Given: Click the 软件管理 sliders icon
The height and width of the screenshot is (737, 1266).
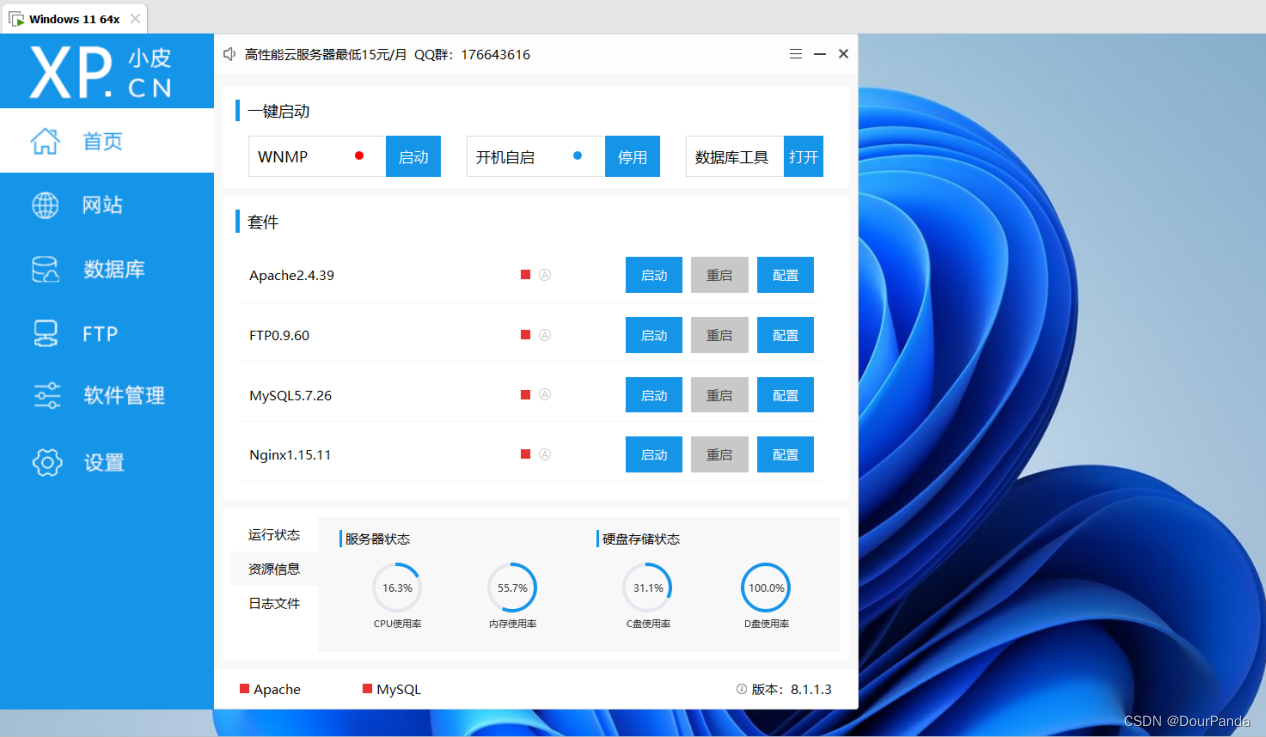Looking at the screenshot, I should click(47, 396).
